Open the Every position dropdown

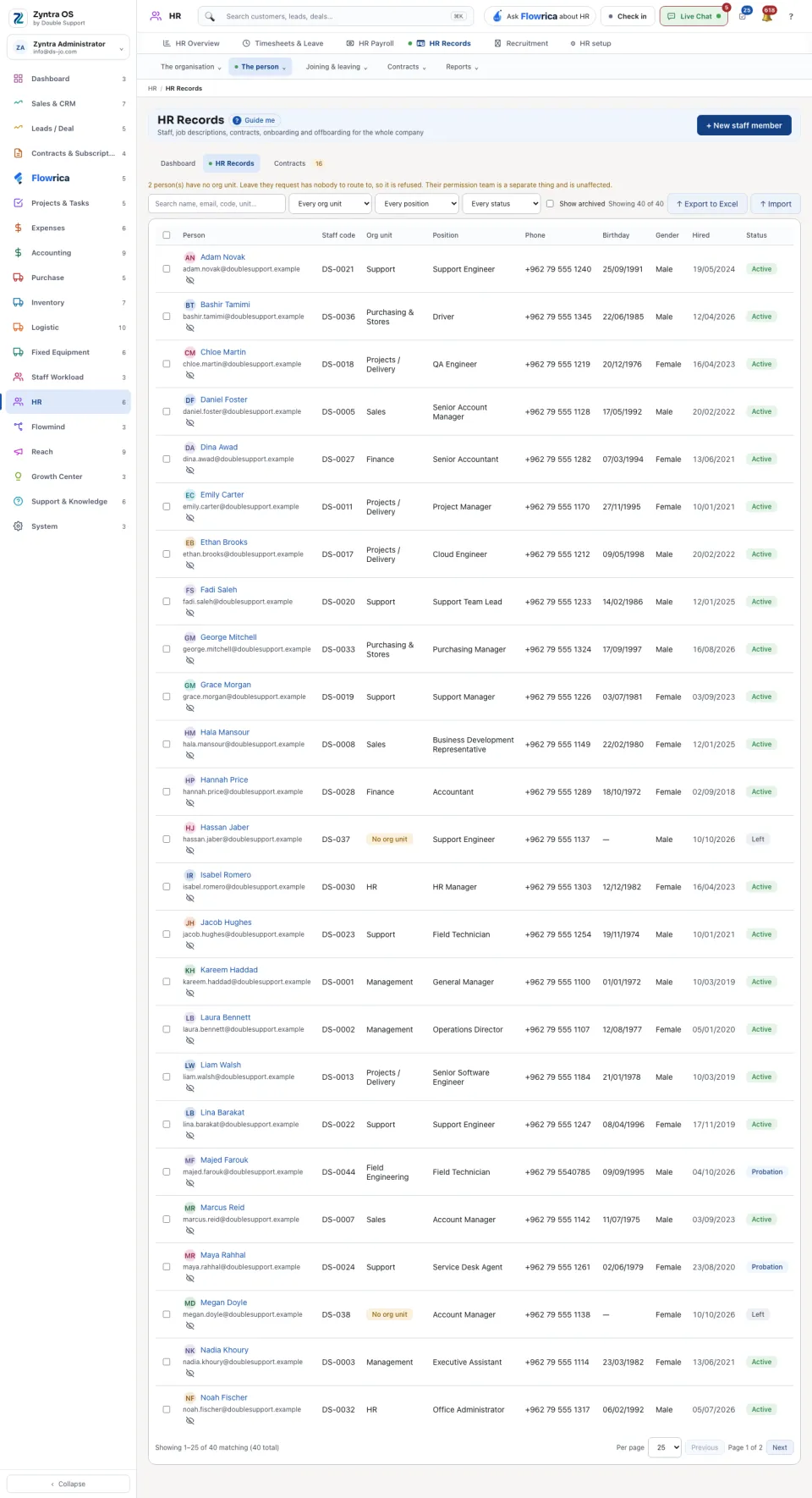[417, 203]
